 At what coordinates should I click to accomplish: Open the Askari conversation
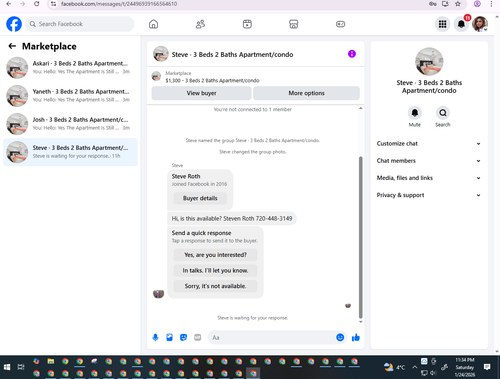tap(70, 67)
